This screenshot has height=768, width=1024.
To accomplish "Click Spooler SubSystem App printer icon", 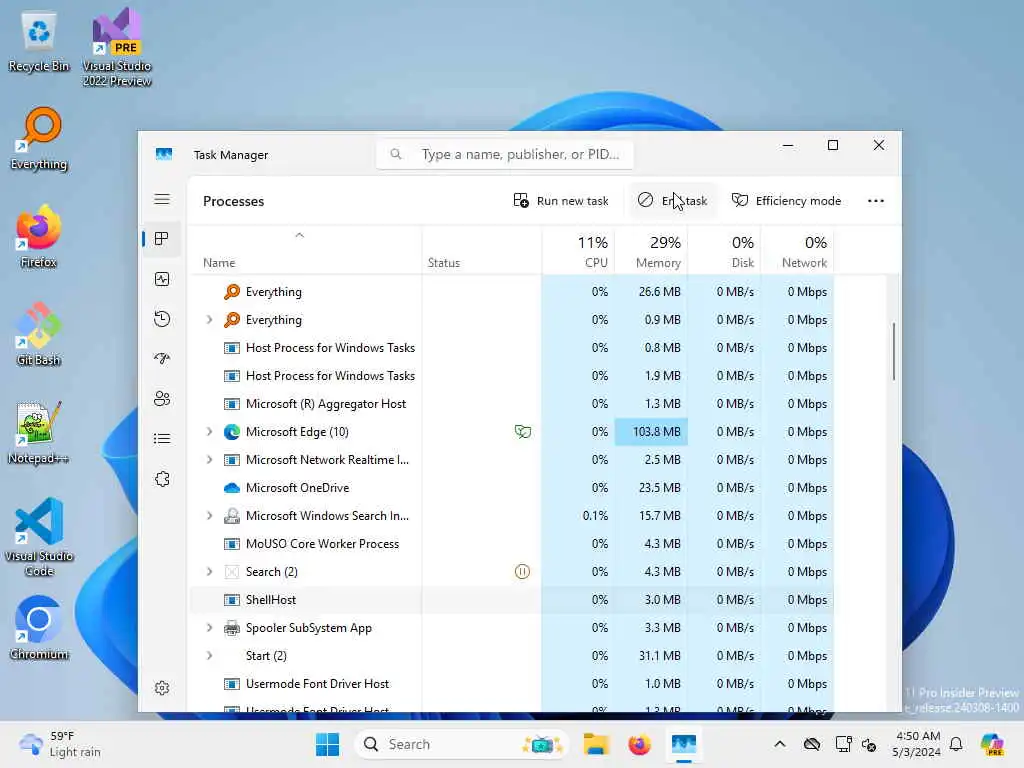I will [x=232, y=628].
